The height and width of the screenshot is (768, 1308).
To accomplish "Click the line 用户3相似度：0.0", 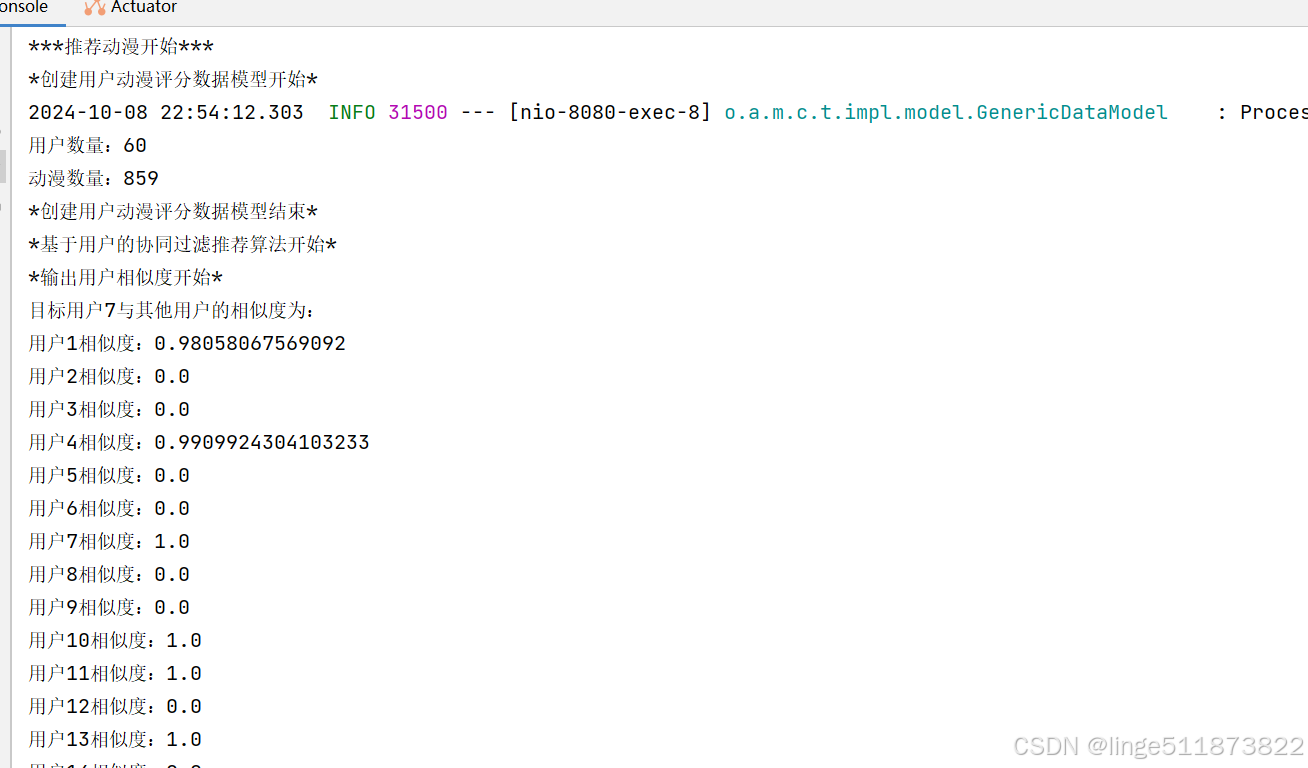I will click(109, 410).
